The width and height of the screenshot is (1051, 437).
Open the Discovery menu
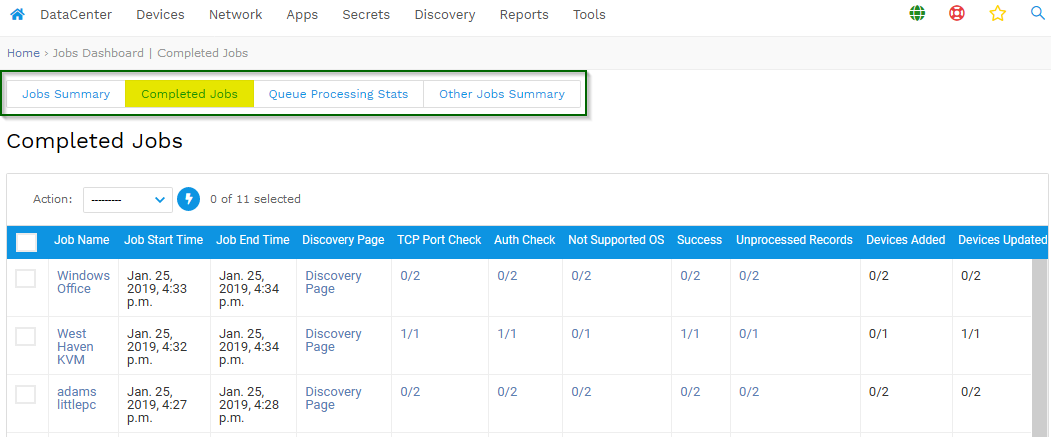(x=445, y=15)
